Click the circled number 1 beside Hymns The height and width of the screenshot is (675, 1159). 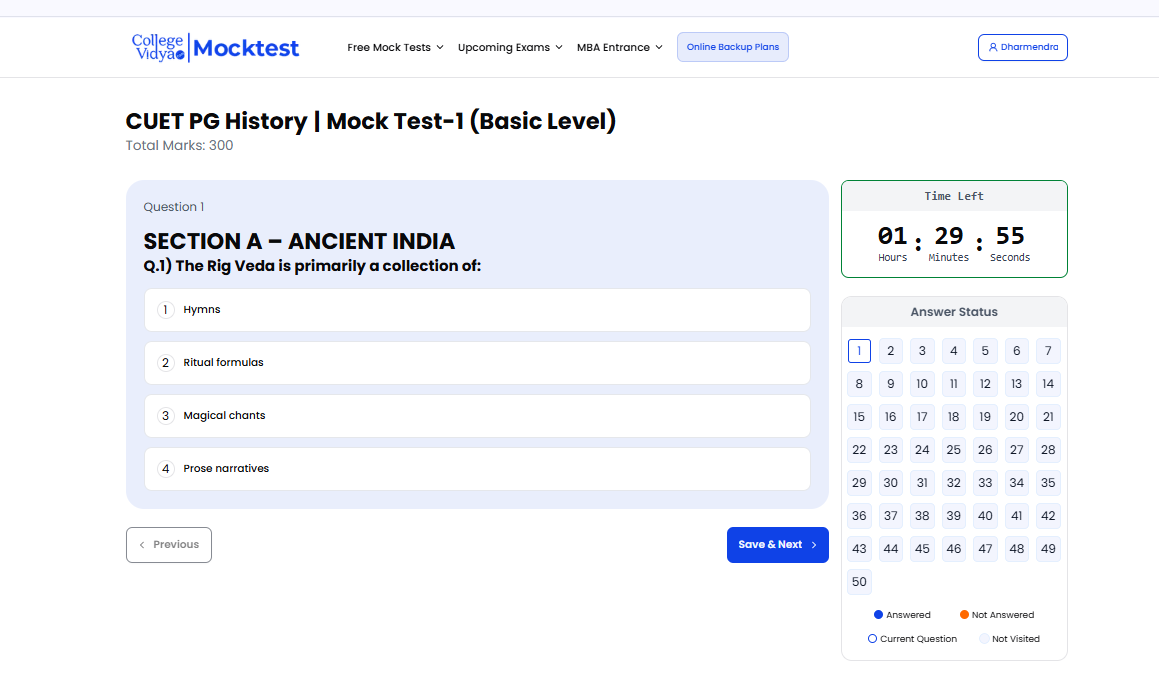(166, 310)
